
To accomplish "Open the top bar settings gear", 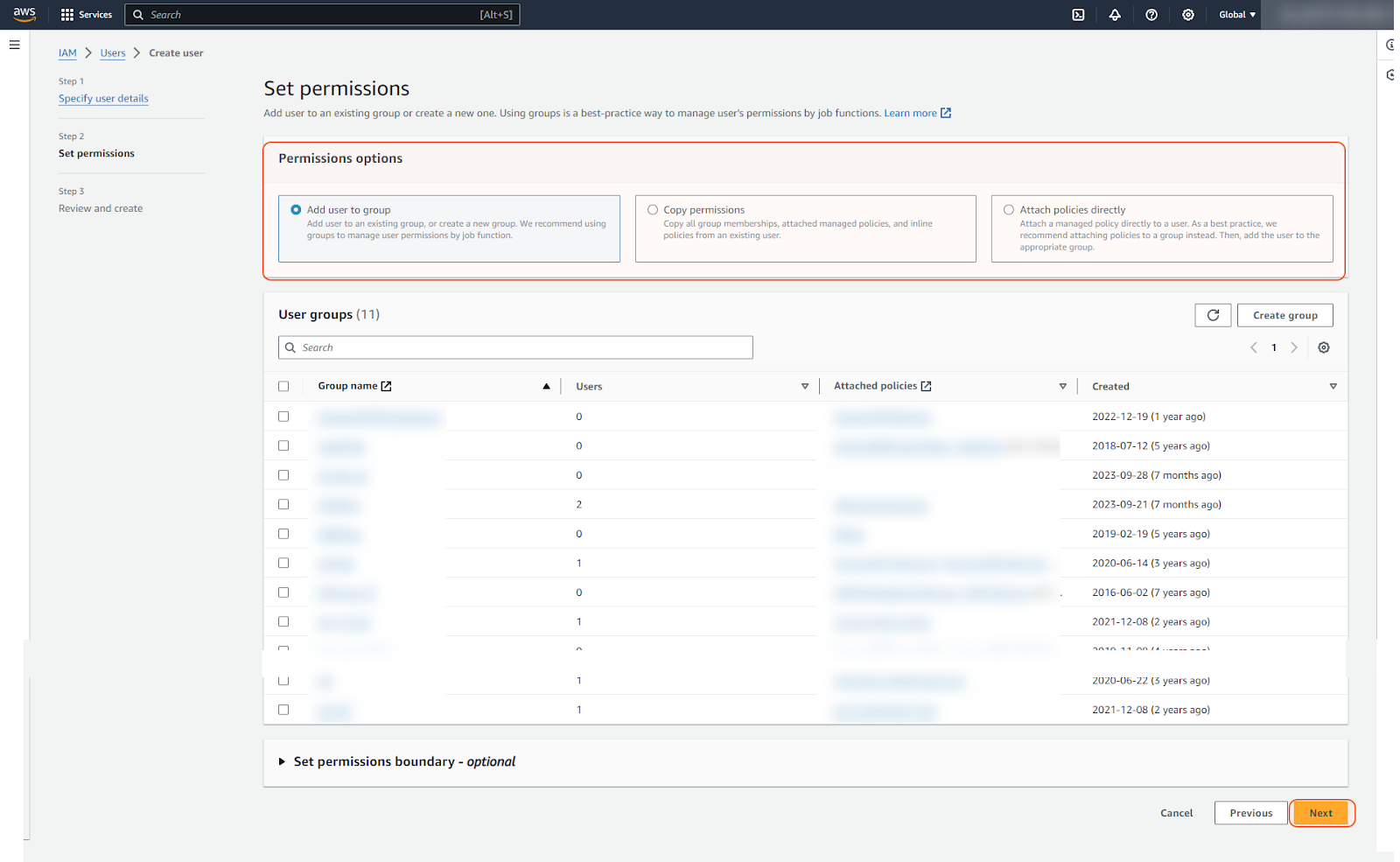I will coord(1187,15).
